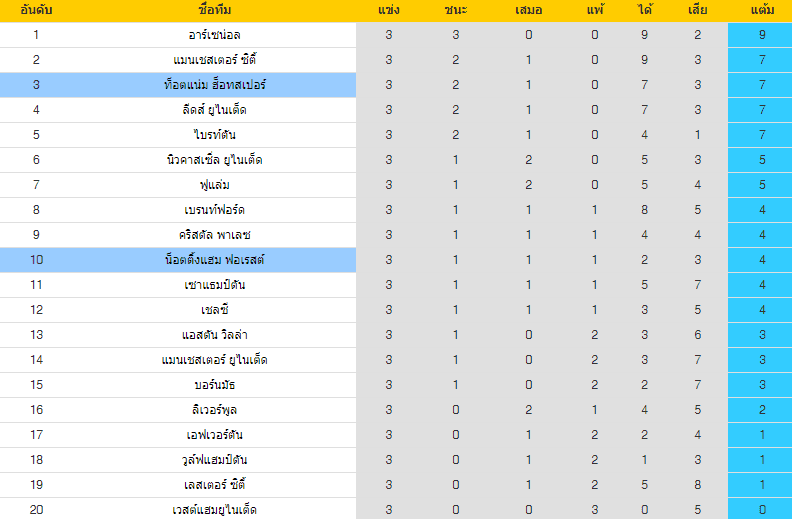Open the ลีดส์ ยูไนเต็ด team entry
792x519 pixels.
215,110
